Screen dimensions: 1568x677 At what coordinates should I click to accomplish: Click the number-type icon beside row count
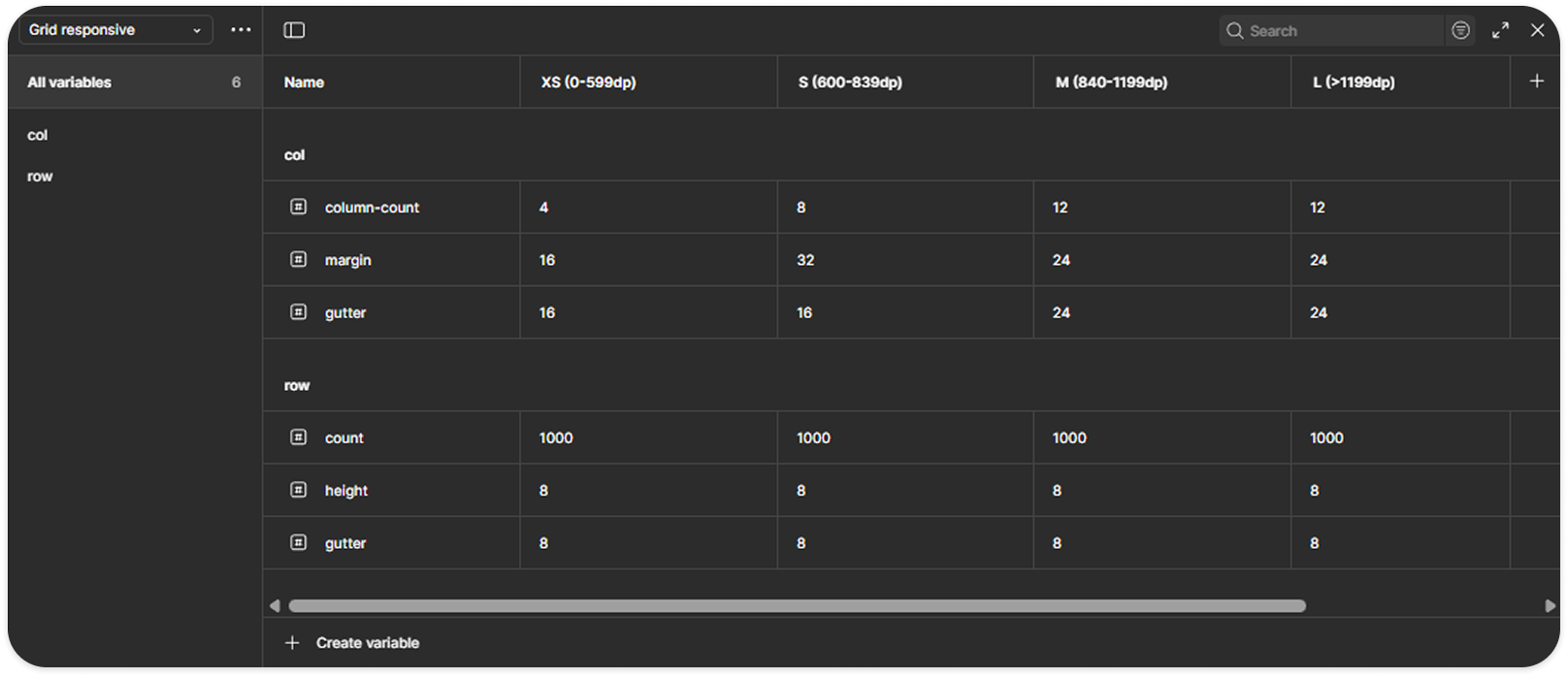coord(298,436)
